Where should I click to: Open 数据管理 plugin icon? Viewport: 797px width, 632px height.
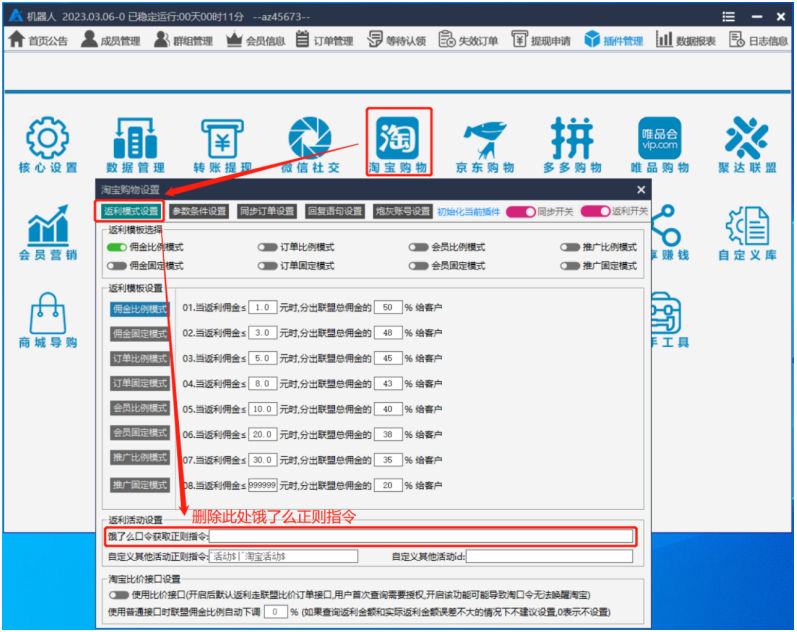pyautogui.click(x=135, y=138)
